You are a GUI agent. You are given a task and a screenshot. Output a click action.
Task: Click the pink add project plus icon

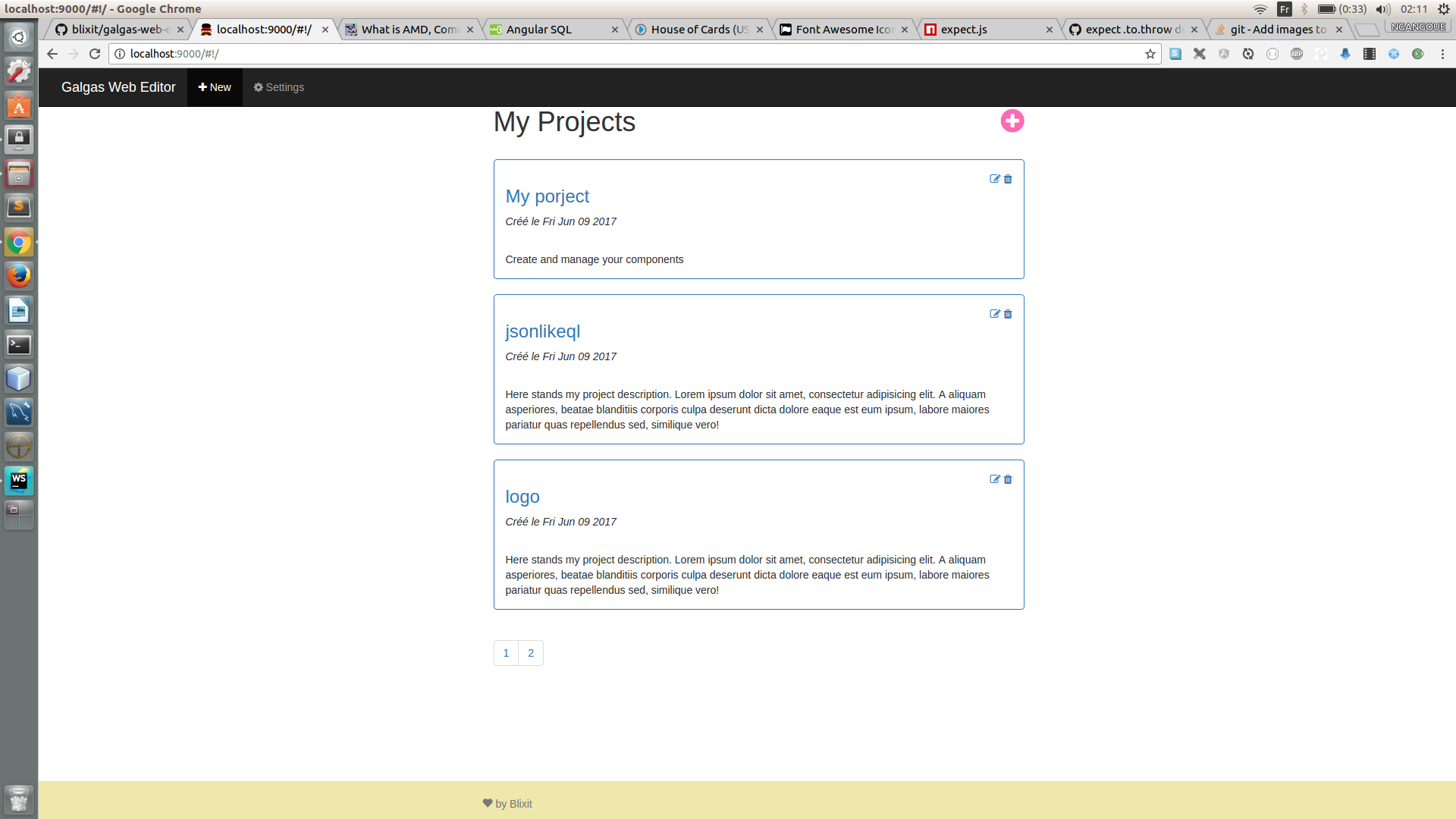coord(1012,121)
